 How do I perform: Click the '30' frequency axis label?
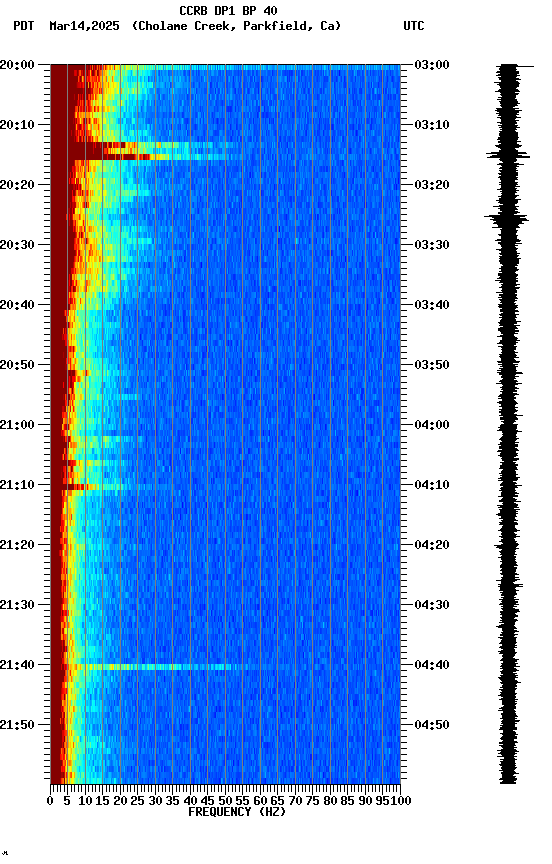tap(155, 801)
